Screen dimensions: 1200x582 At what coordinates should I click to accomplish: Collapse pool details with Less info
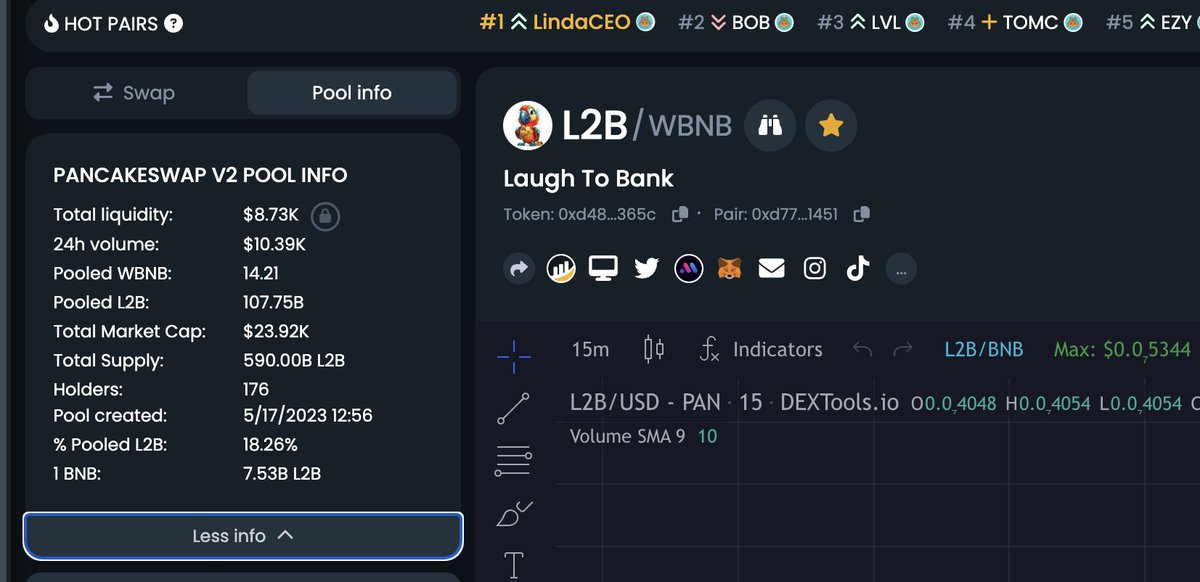(x=243, y=536)
